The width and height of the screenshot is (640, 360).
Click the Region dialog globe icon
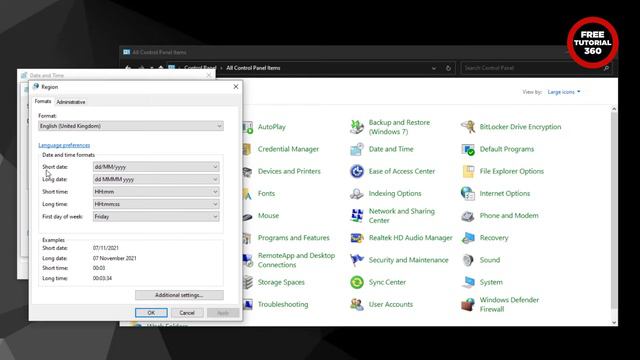[36, 87]
